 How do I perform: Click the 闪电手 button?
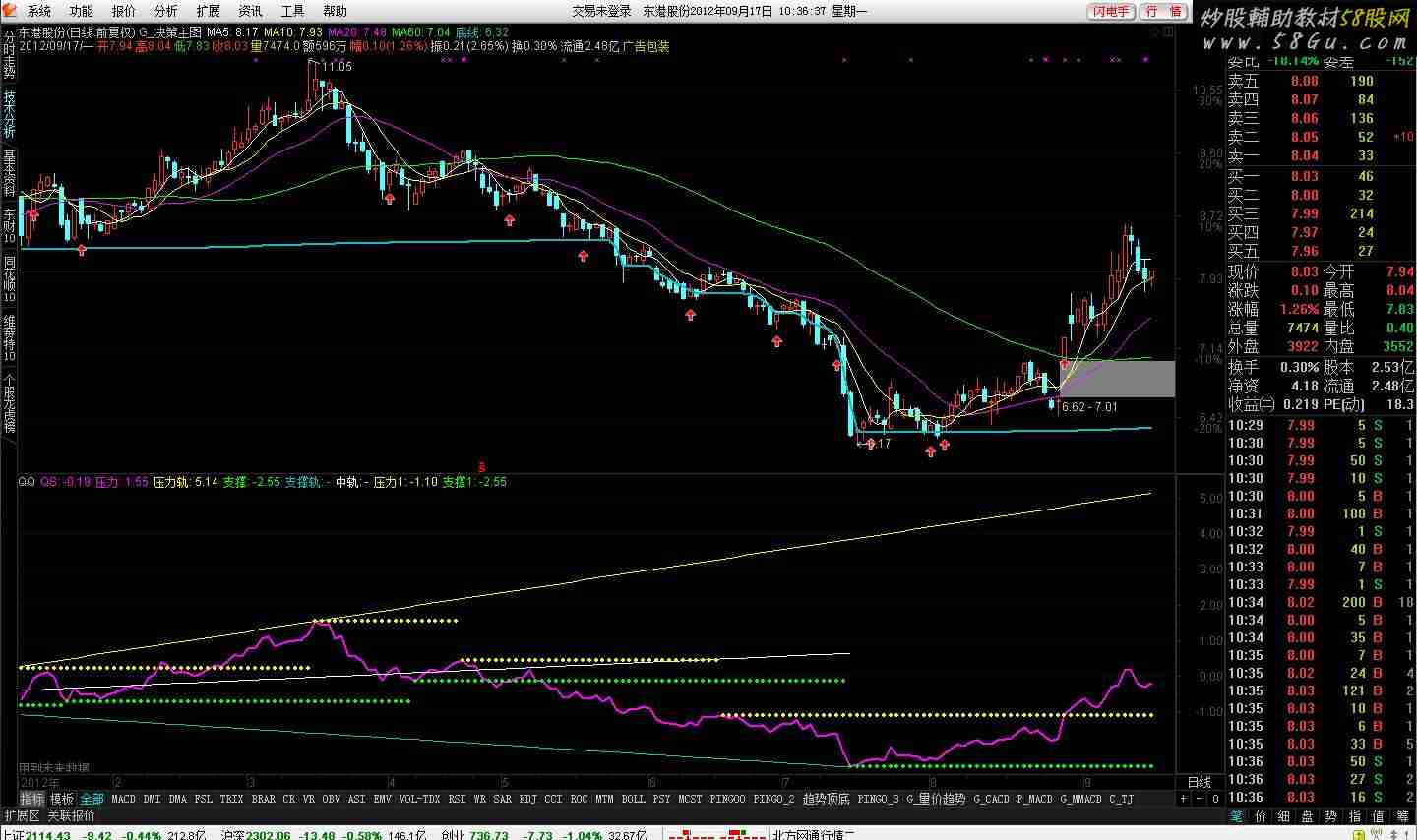pyautogui.click(x=1112, y=11)
